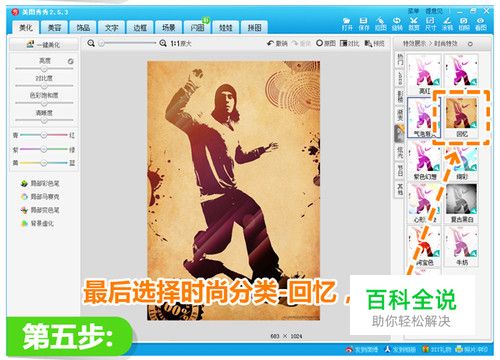Click the 清晰度 (sharpness) slider handle
The image size is (500, 360).
pyautogui.click(x=44, y=121)
